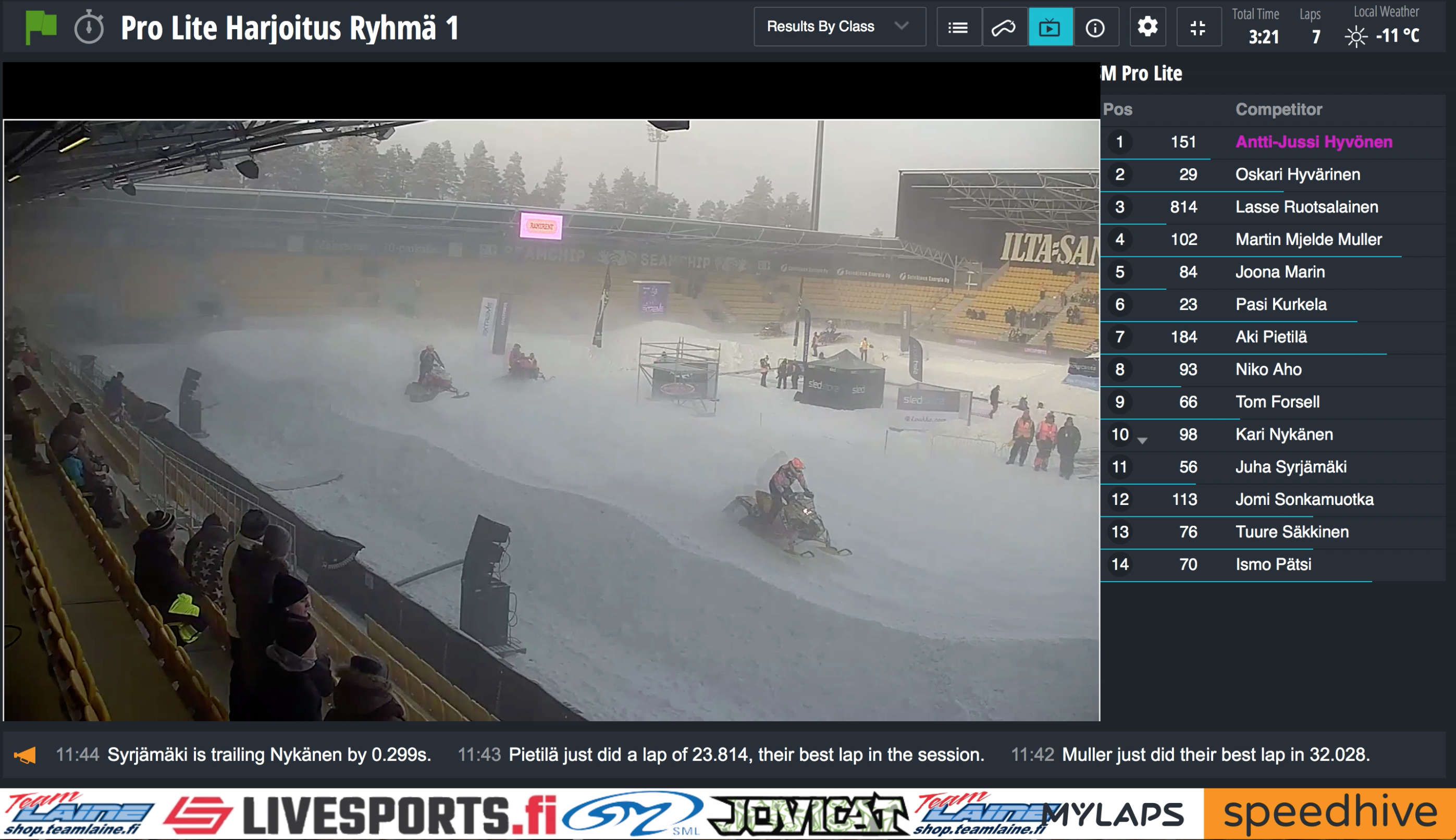This screenshot has width=1456, height=840.
Task: Click the green flag status icon
Action: pyautogui.click(x=40, y=28)
